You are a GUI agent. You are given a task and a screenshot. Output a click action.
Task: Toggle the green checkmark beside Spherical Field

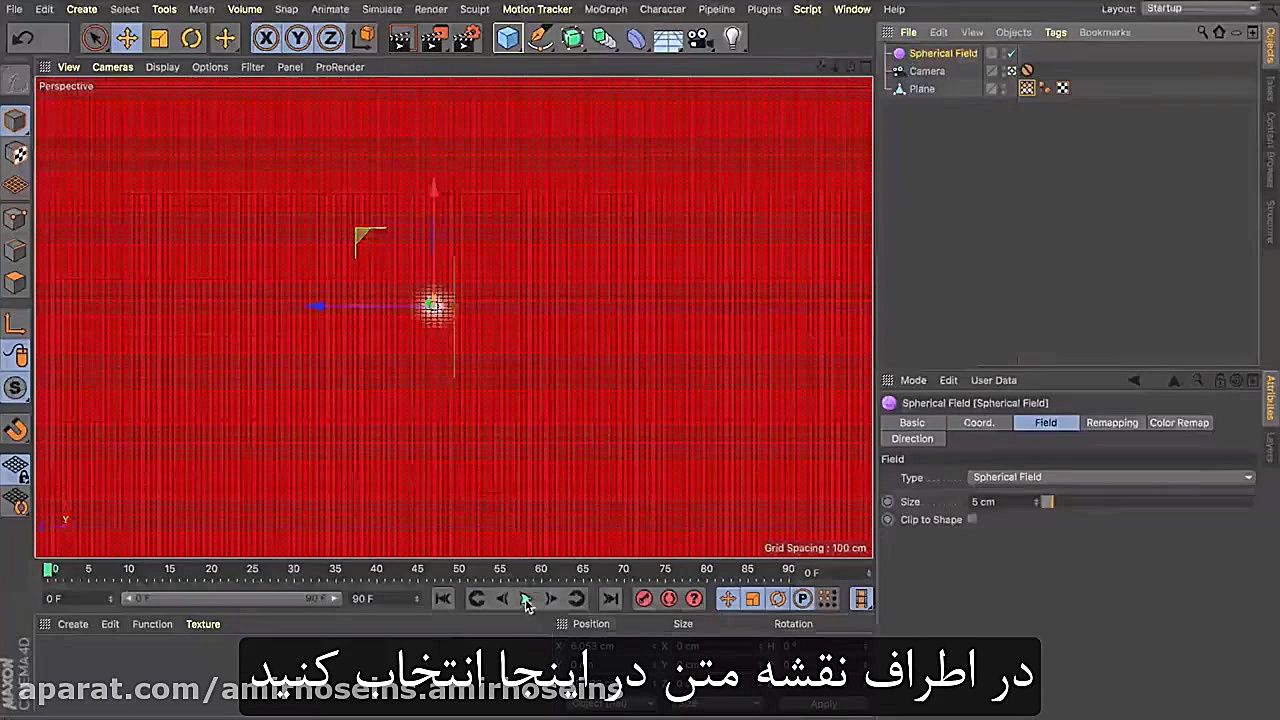(1010, 53)
